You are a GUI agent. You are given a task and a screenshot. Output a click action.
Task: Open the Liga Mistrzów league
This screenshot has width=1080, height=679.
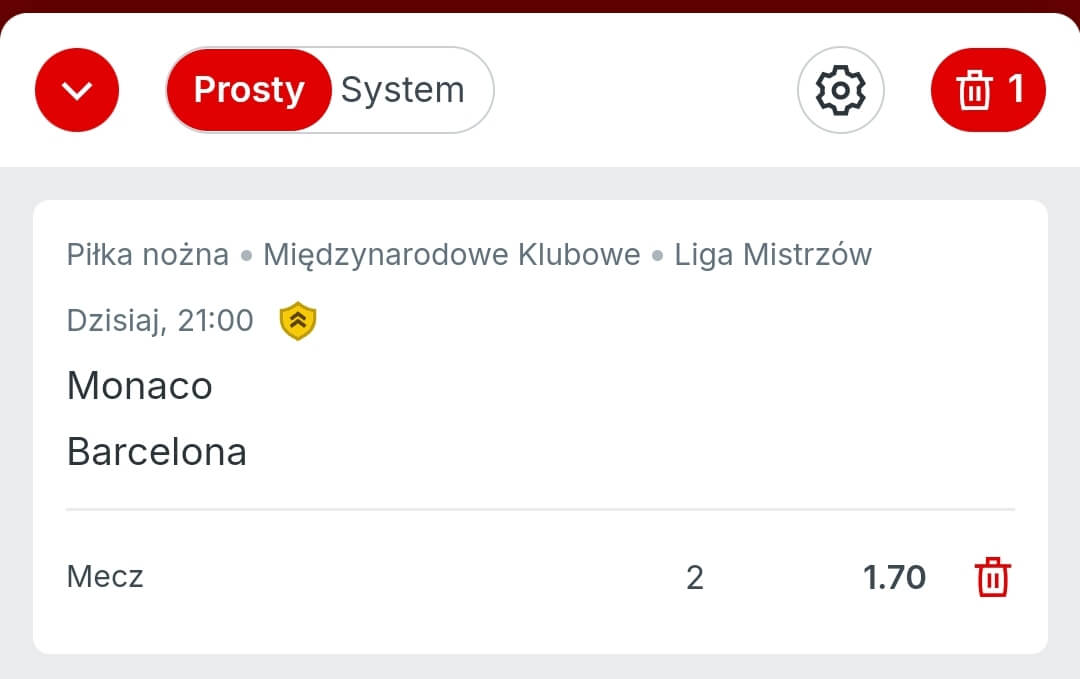pyautogui.click(x=773, y=255)
